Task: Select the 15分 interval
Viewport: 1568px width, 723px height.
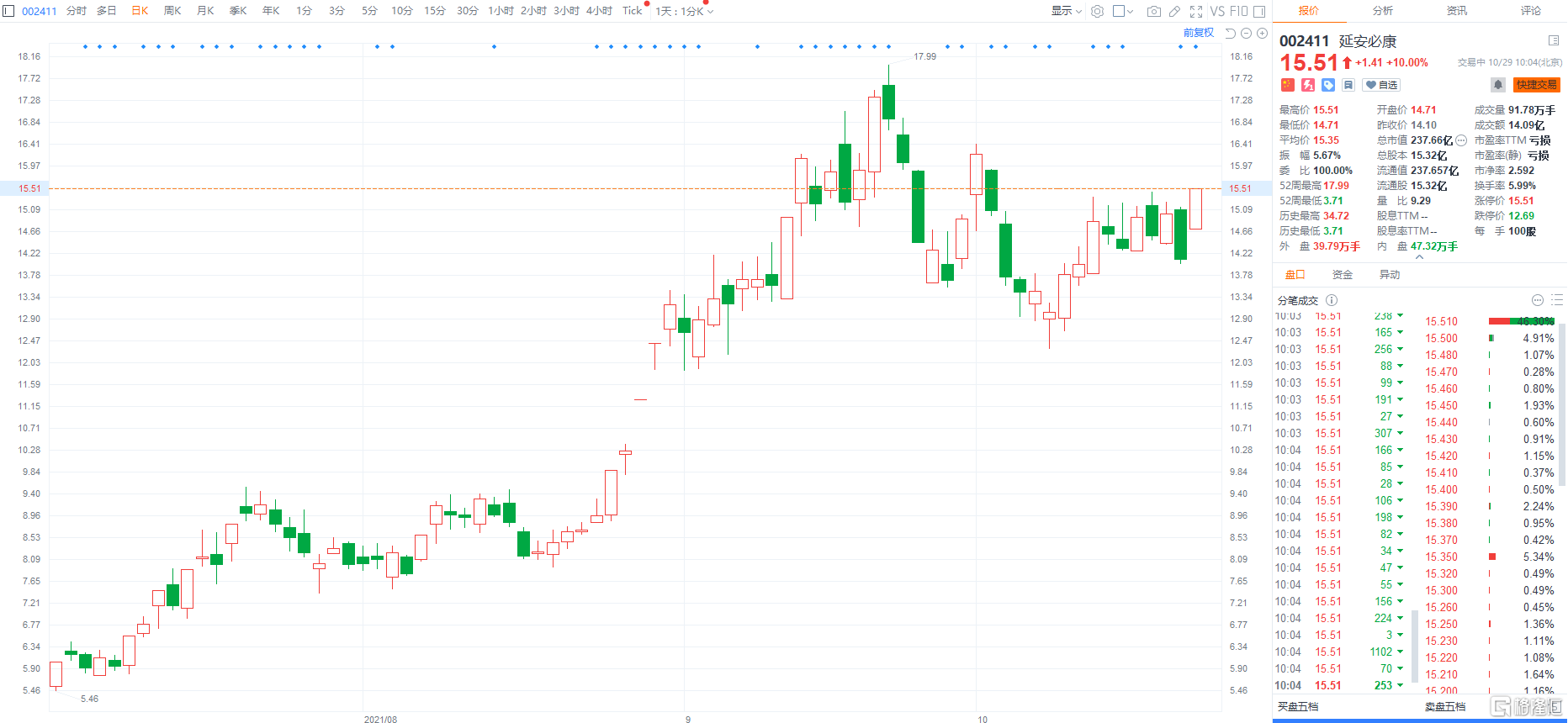Action: pos(435,11)
